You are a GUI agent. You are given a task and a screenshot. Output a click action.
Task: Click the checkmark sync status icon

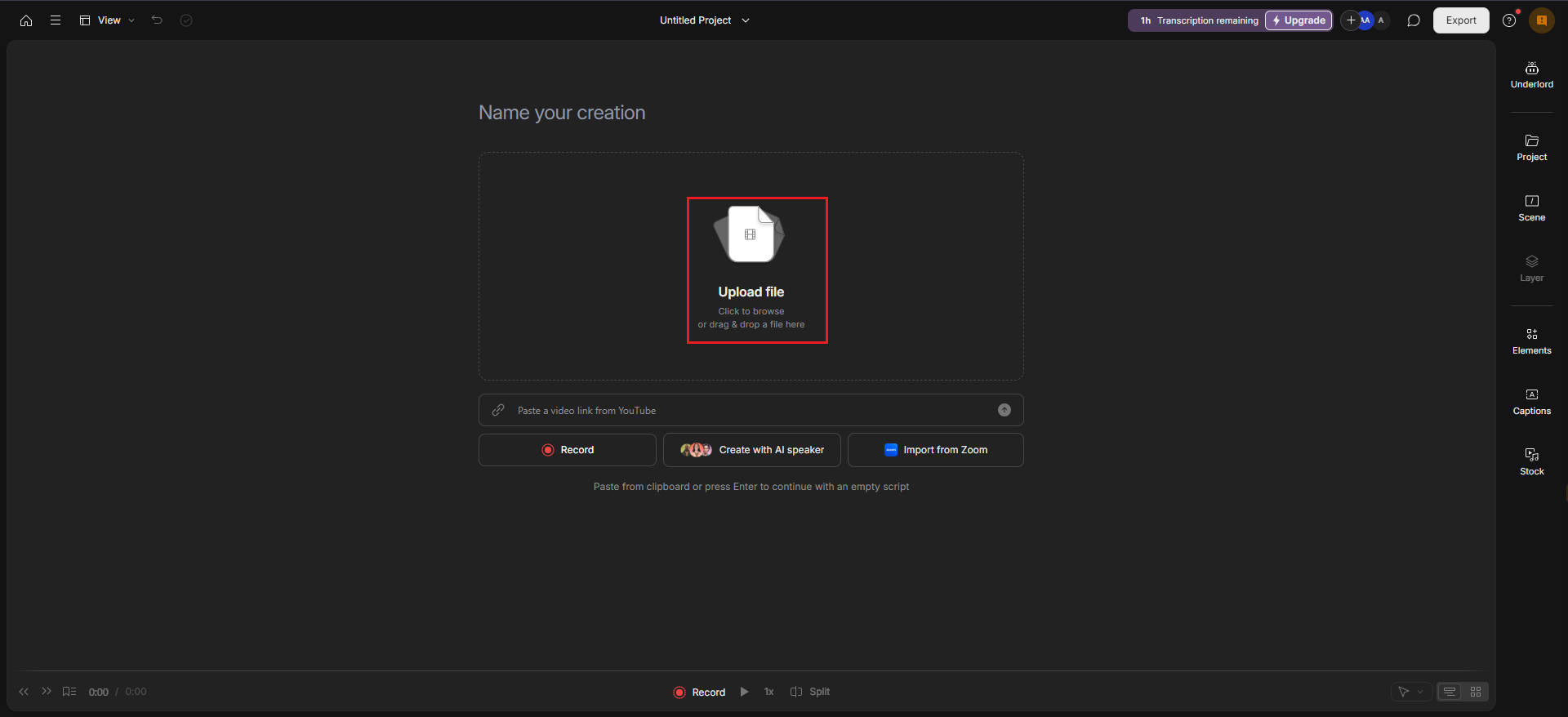(x=186, y=20)
